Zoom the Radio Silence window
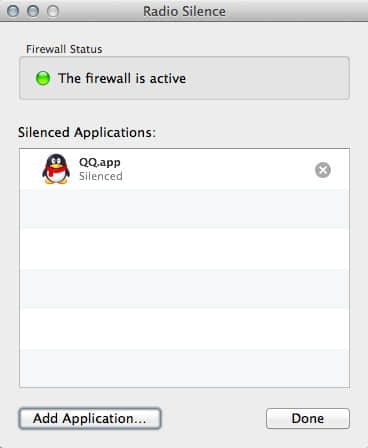 coord(53,11)
